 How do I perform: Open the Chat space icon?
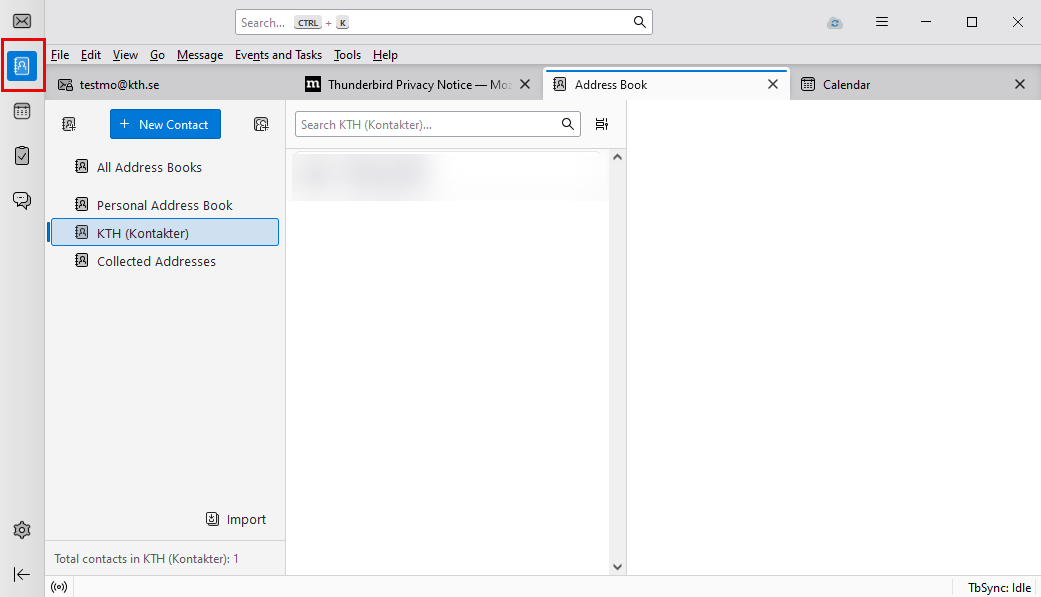click(x=22, y=200)
